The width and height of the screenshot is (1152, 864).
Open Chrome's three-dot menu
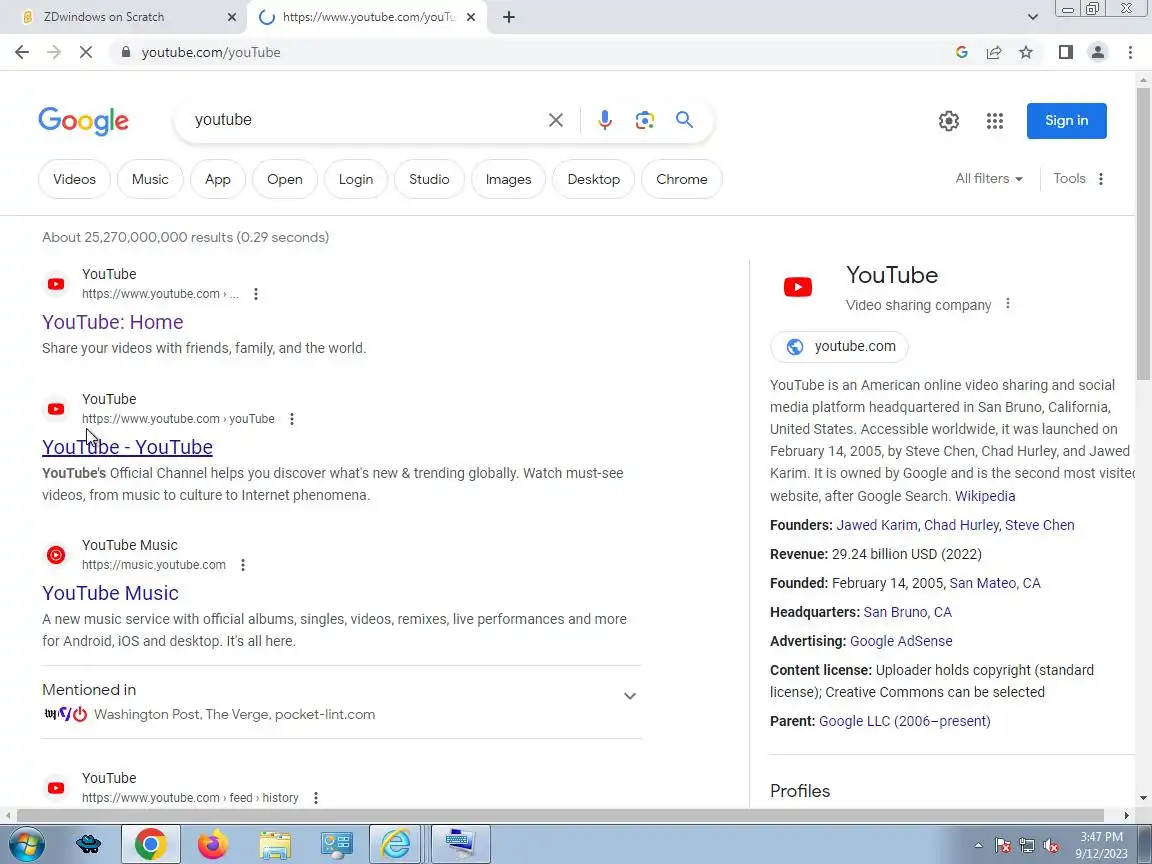coord(1130,52)
